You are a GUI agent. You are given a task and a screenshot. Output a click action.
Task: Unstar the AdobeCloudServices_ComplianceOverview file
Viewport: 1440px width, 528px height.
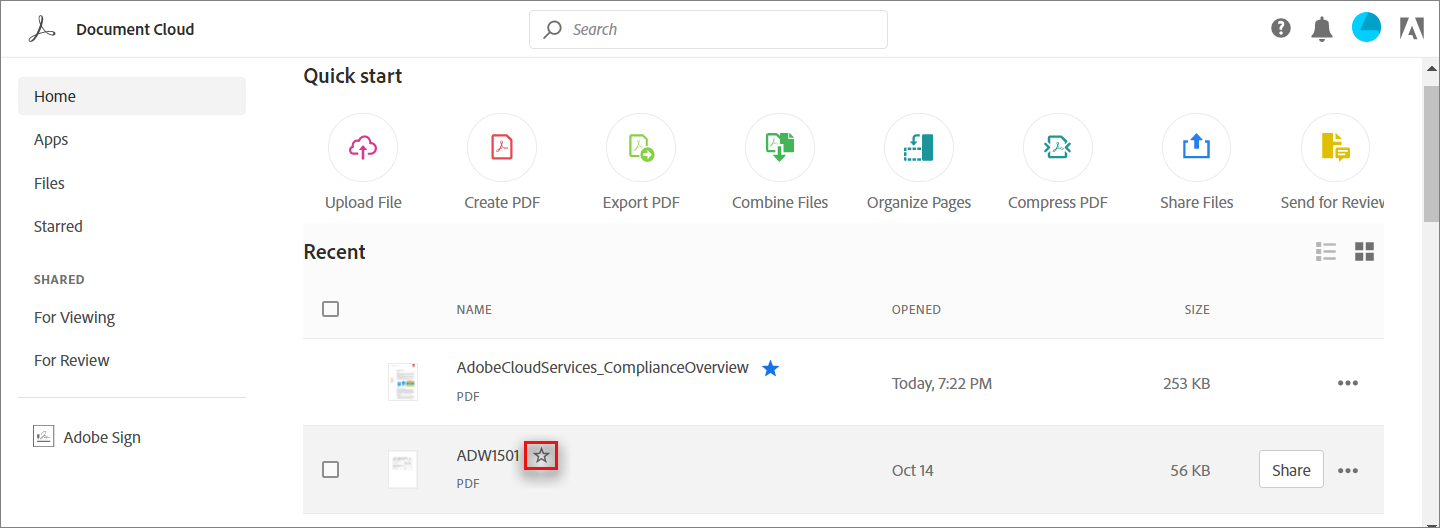tap(770, 369)
